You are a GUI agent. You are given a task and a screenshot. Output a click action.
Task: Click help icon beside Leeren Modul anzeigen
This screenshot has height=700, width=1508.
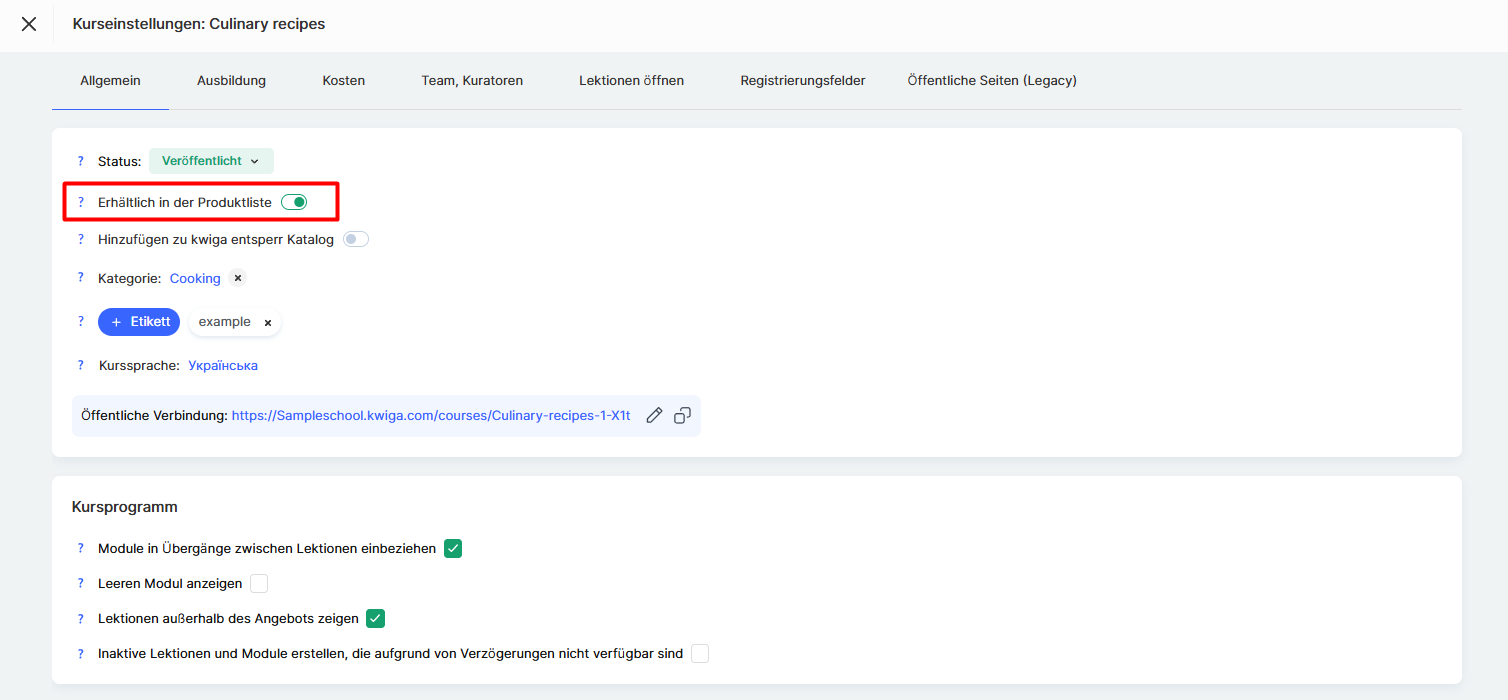[81, 583]
